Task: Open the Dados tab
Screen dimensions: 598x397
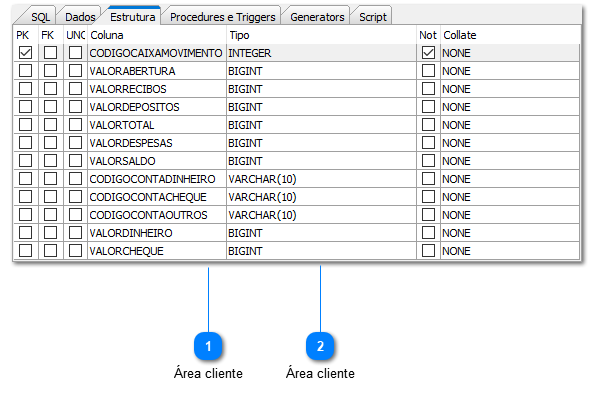Action: point(80,17)
